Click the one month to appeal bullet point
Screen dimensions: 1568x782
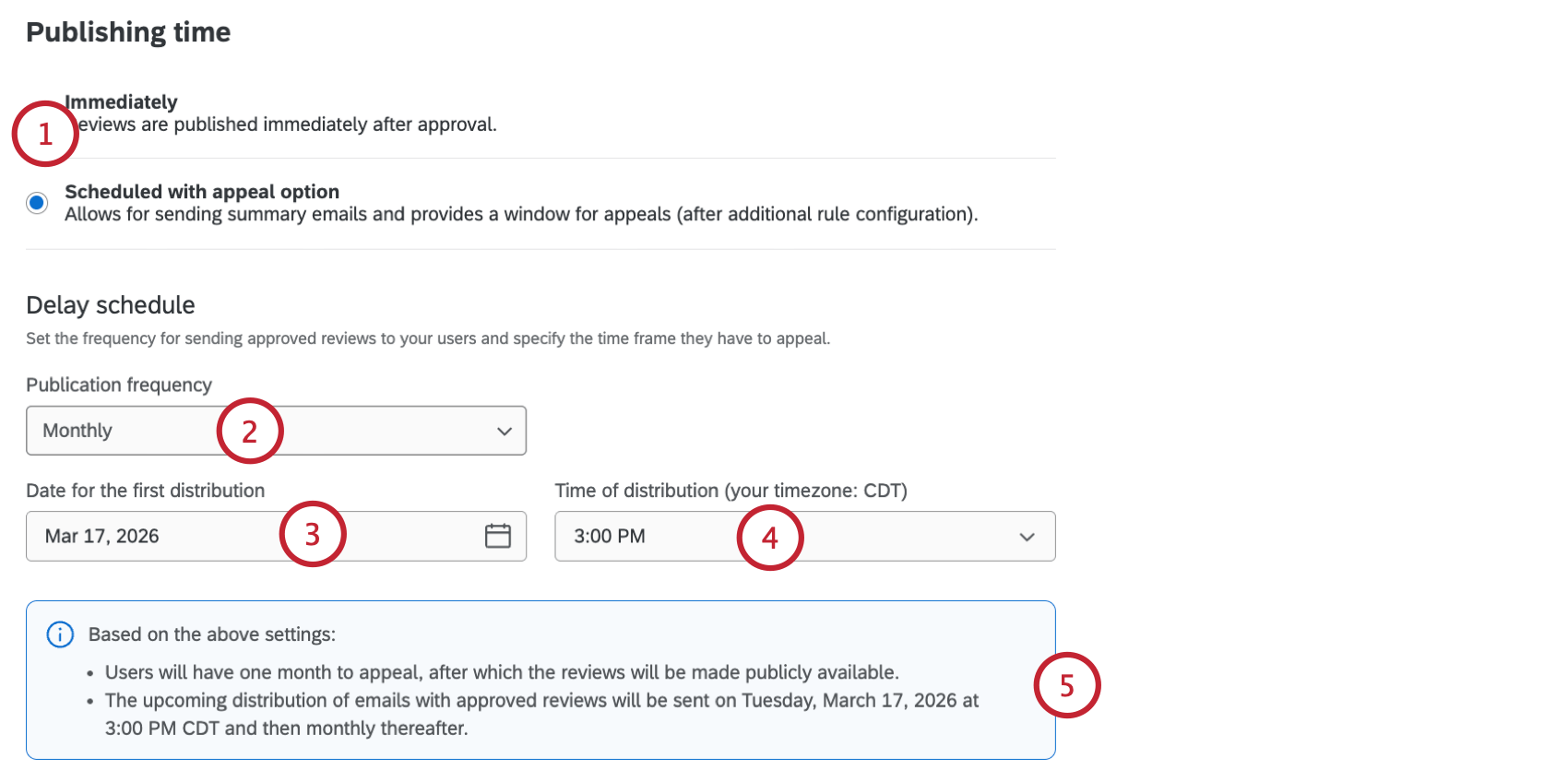point(503,671)
